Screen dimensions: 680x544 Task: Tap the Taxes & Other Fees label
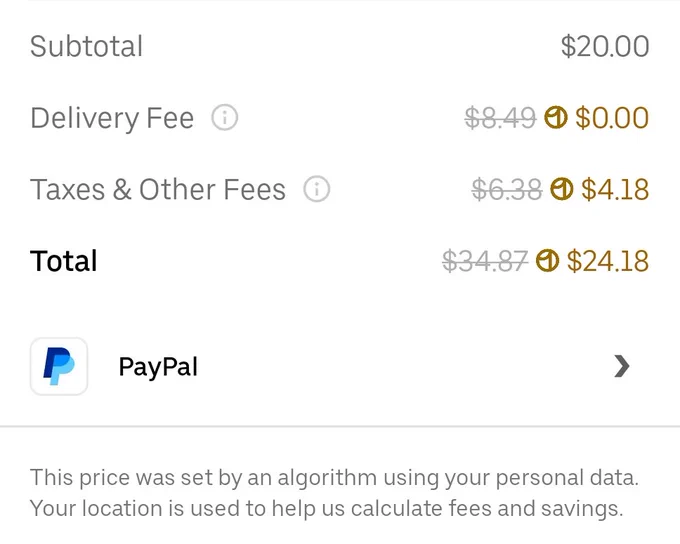pyautogui.click(x=158, y=189)
